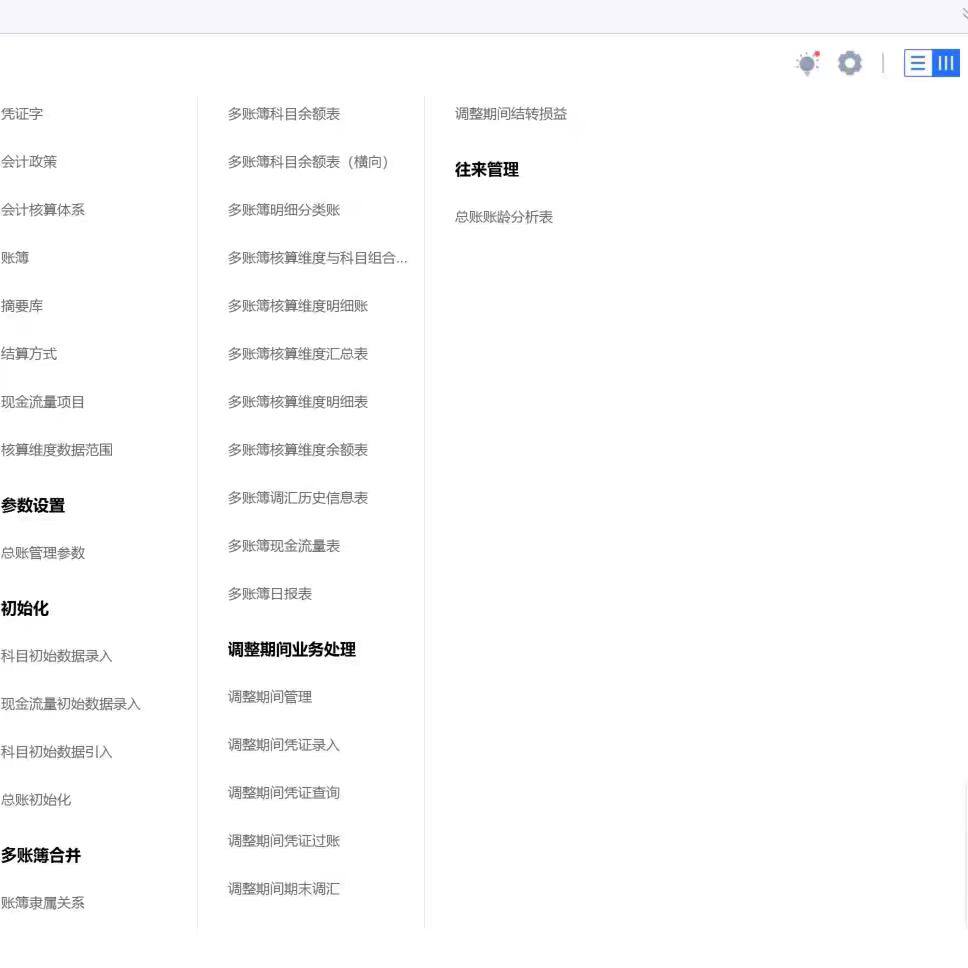
Task: Open 总账账龄分析表
Action: (504, 217)
